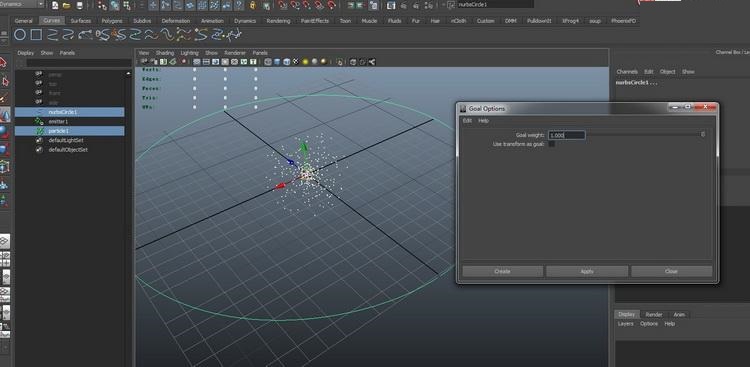
Task: Click the last curve shelf icon
Action: [234, 34]
